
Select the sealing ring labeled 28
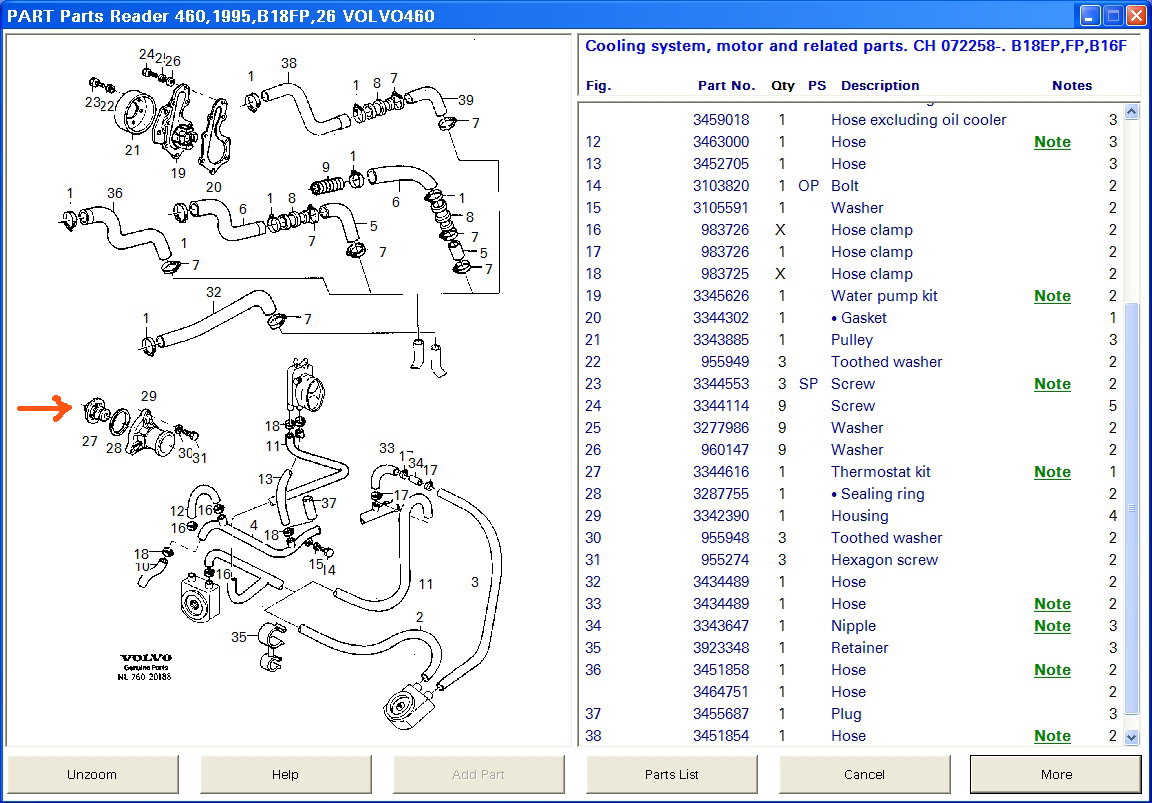tap(119, 422)
